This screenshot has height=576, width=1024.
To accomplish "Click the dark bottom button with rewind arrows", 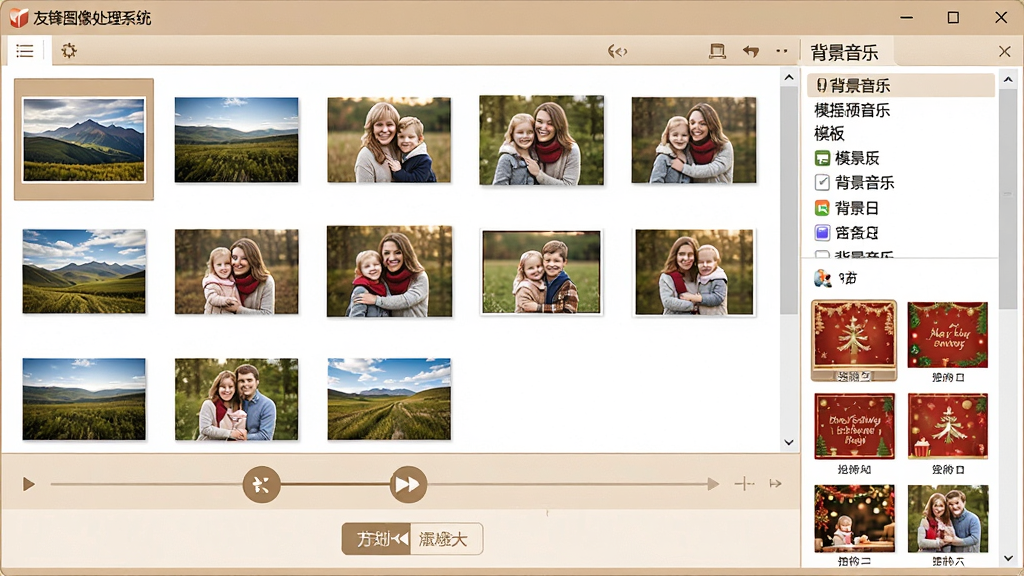I will coord(377,539).
